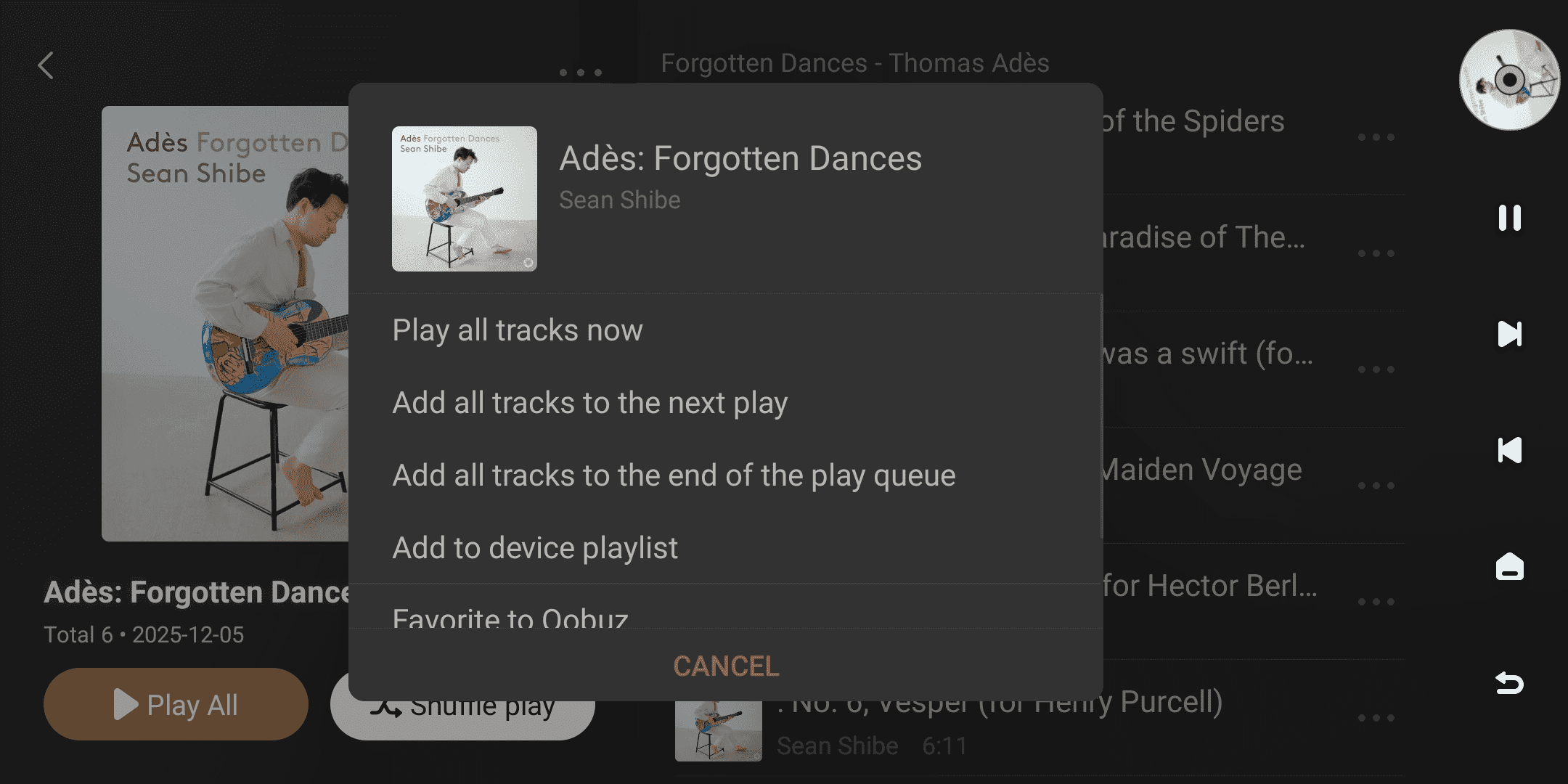Open the album's three-dot options menu

coord(581,73)
